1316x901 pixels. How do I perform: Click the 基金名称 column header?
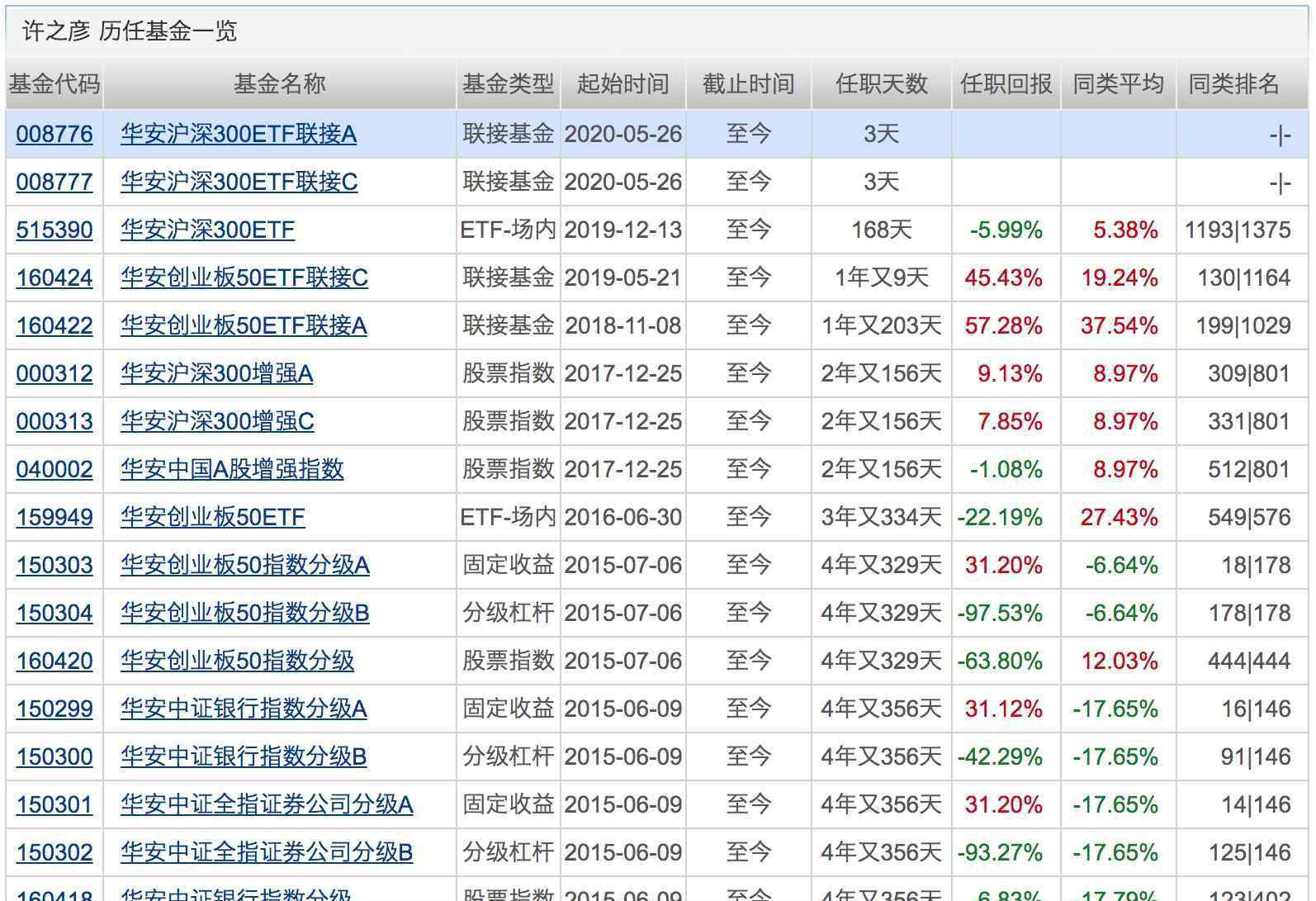click(280, 83)
